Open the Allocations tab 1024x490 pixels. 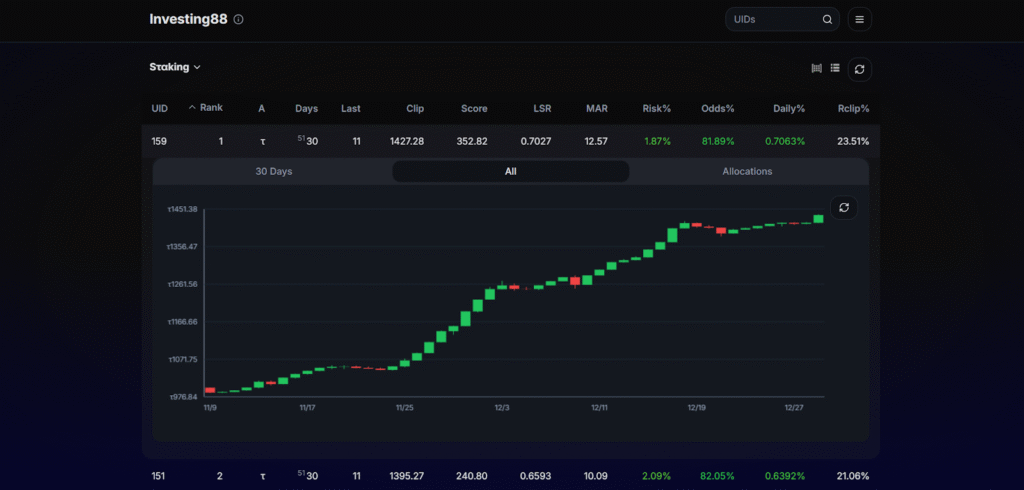[747, 171]
